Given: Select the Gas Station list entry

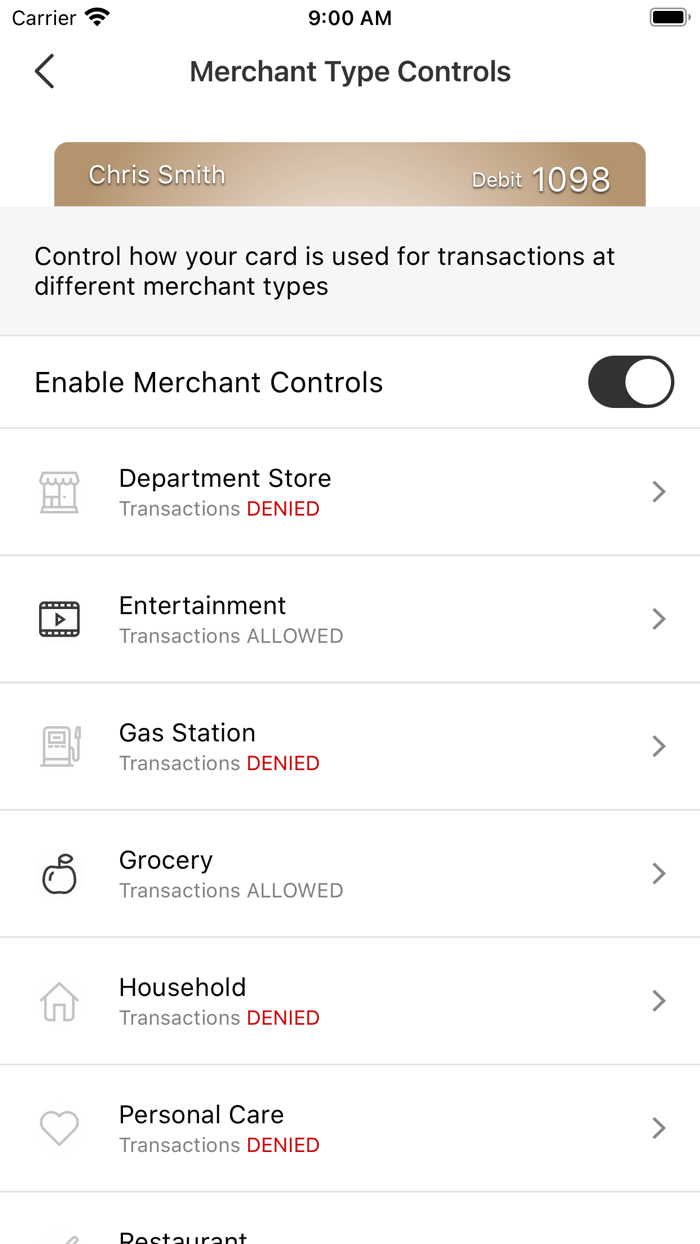Looking at the screenshot, I should (x=350, y=746).
